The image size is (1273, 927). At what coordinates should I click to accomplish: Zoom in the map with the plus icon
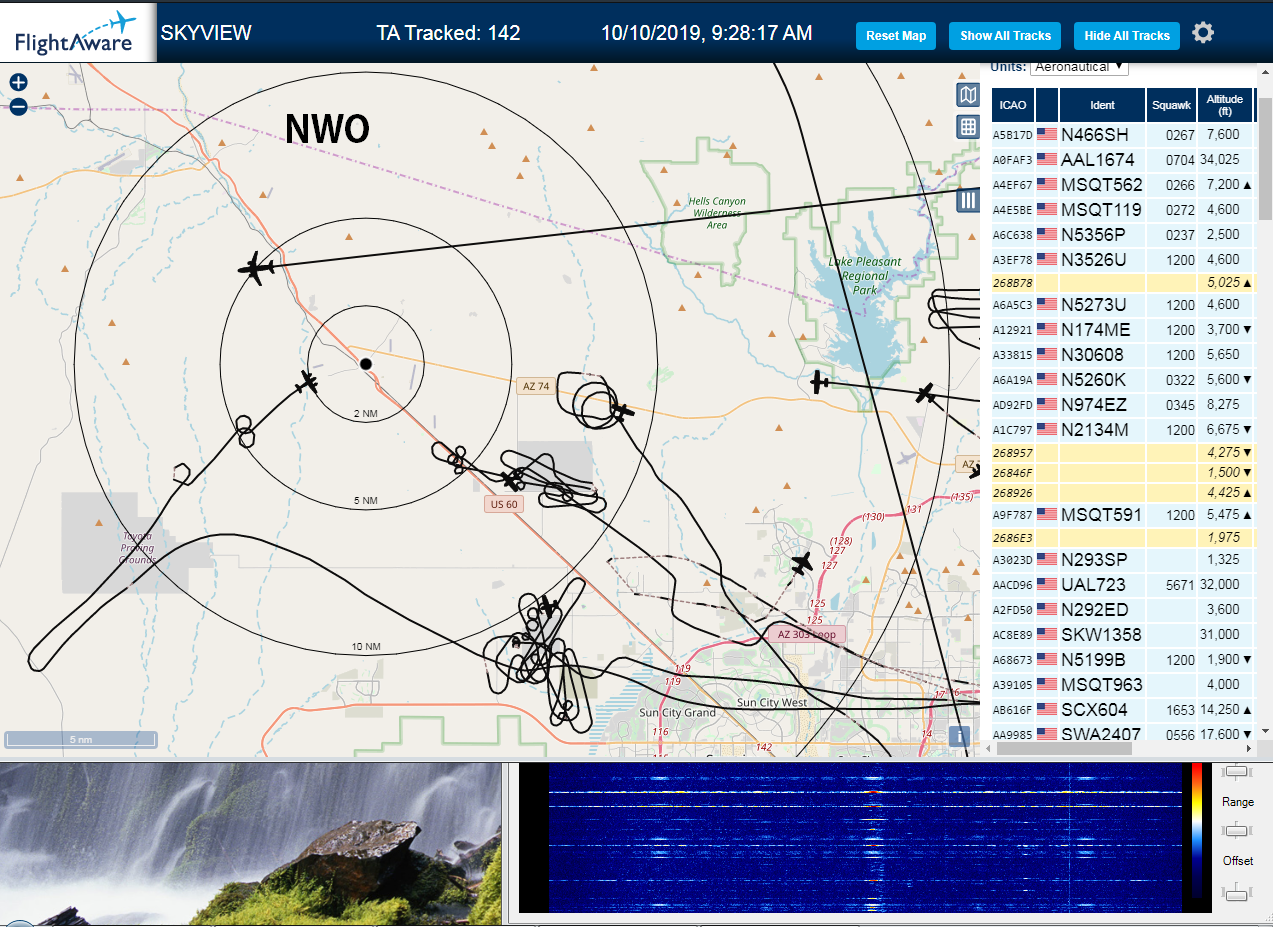(x=18, y=83)
